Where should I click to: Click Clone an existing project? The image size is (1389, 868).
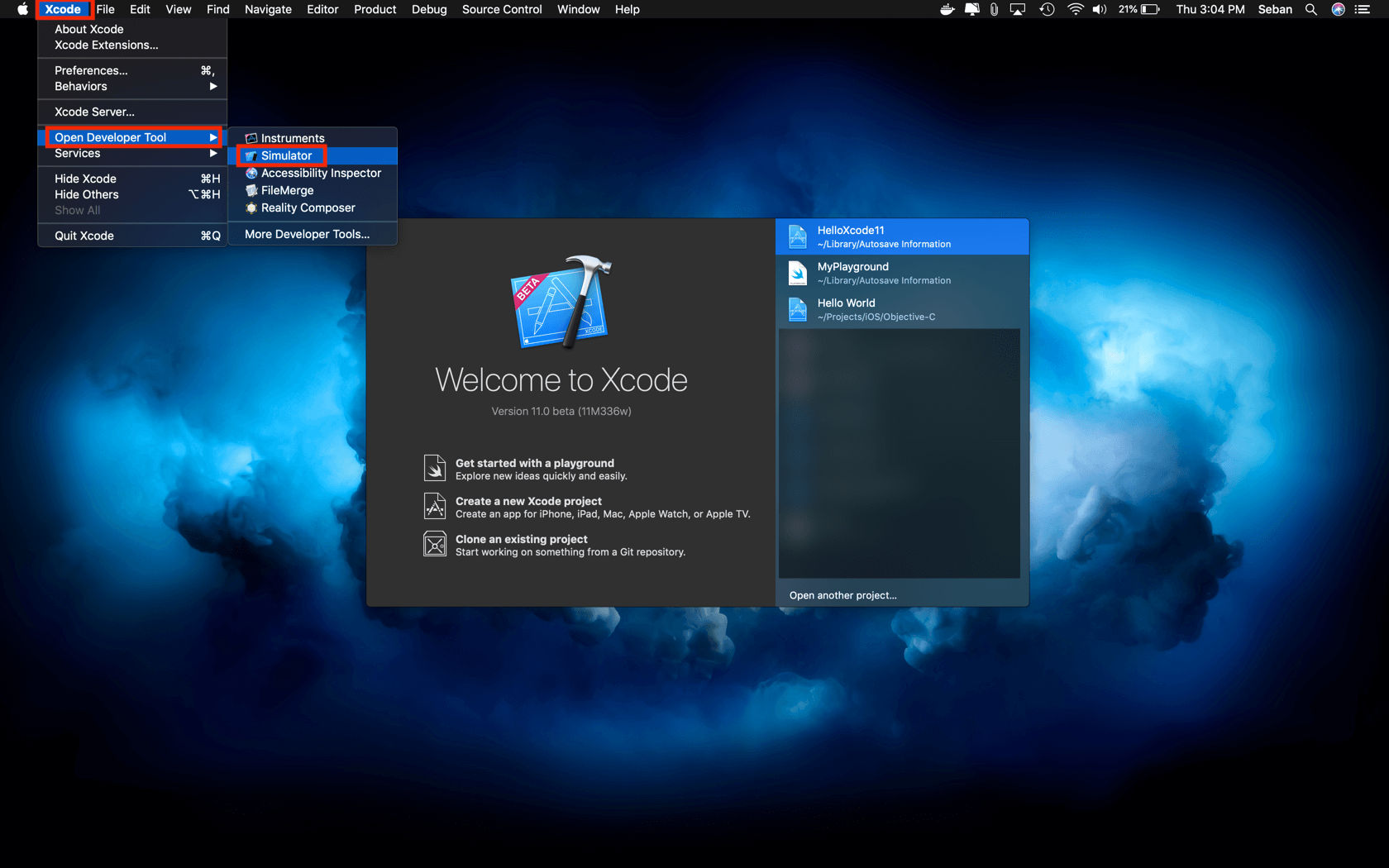[522, 539]
